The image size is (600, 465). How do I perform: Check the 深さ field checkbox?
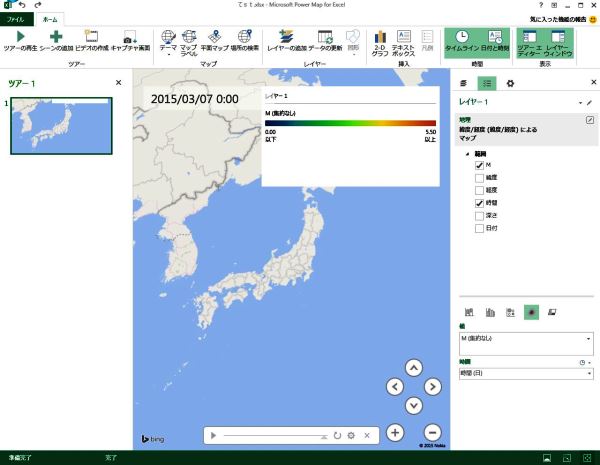pyautogui.click(x=479, y=216)
